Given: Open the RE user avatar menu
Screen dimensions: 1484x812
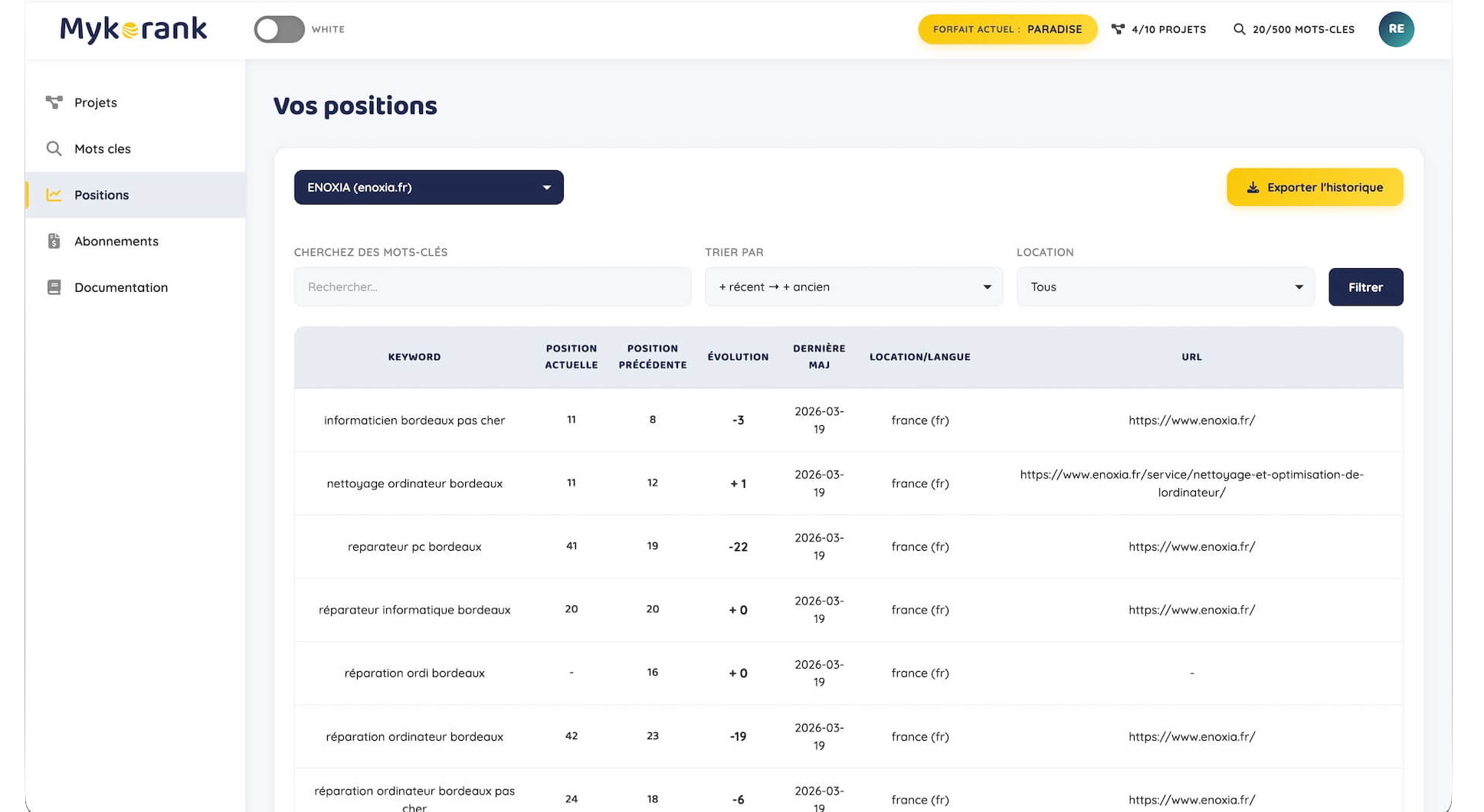Looking at the screenshot, I should [x=1396, y=30].
